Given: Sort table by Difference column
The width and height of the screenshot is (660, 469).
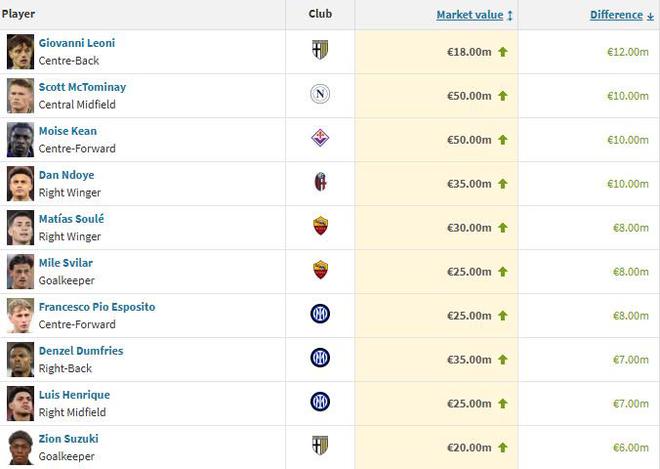Looking at the screenshot, I should pyautogui.click(x=615, y=15).
